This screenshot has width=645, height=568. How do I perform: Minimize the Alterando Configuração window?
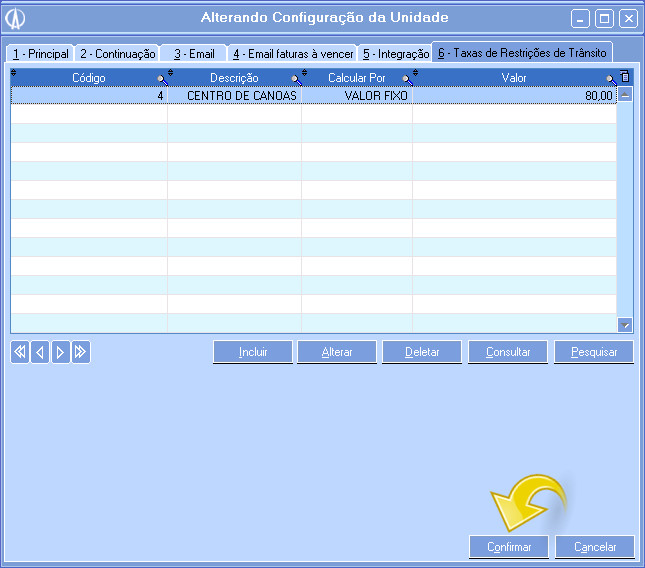point(580,19)
